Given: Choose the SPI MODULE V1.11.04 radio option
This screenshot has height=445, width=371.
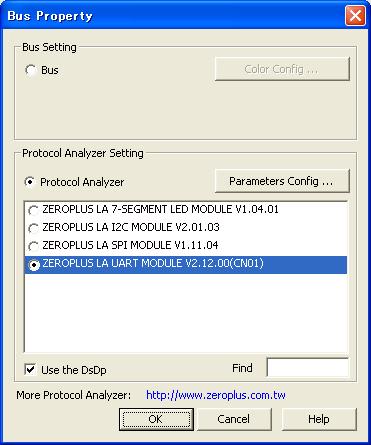Looking at the screenshot, I should pos(33,246).
